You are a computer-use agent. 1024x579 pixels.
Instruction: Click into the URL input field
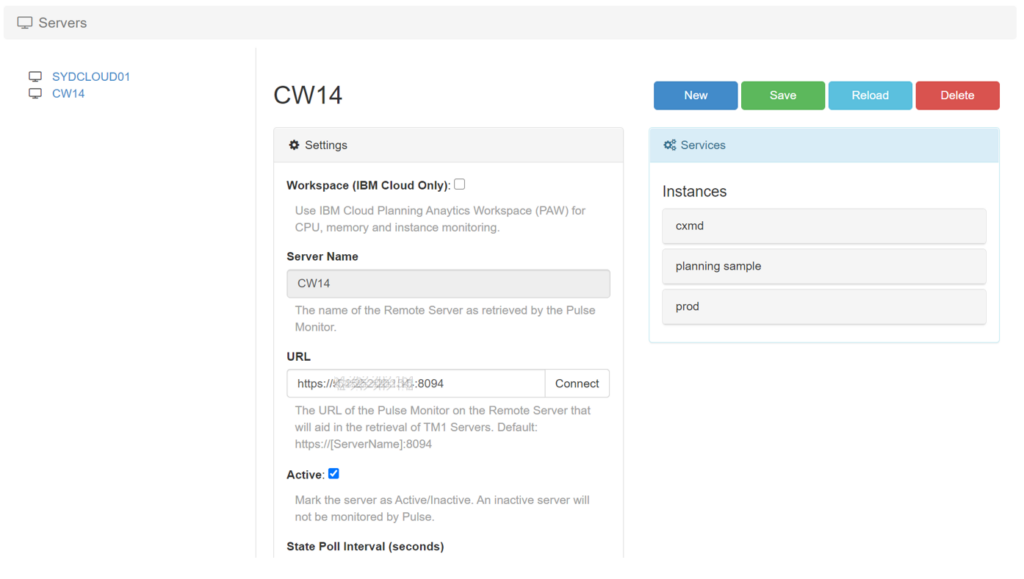pos(415,384)
